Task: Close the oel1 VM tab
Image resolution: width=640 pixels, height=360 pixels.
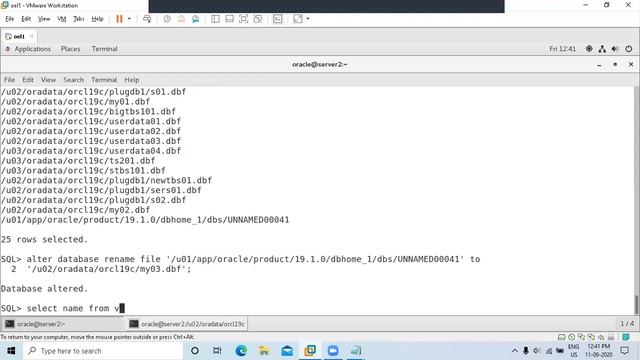Action: click(32, 36)
